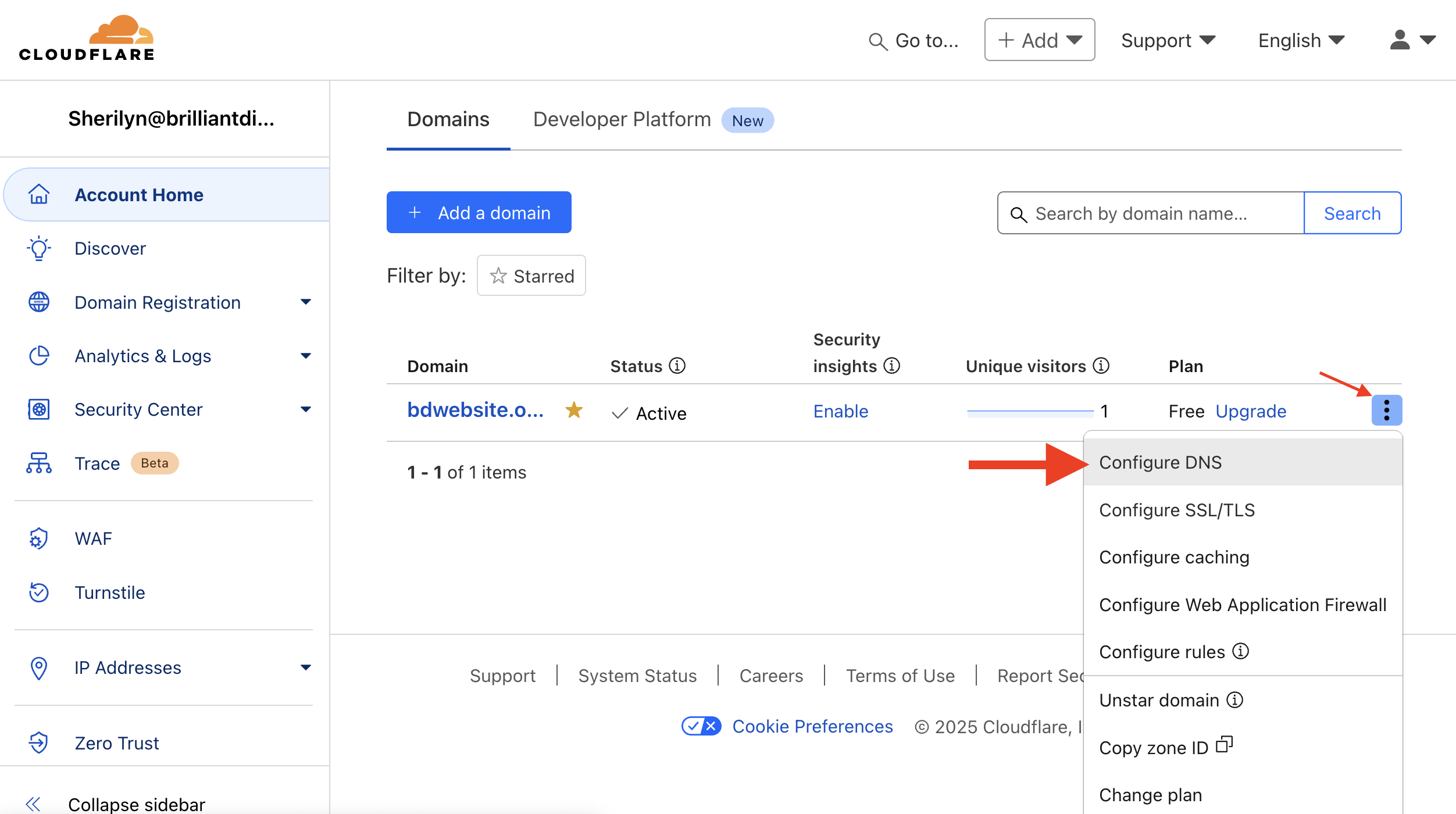Open the Discover lightbulb icon
This screenshot has width=1456, height=814.
point(39,248)
